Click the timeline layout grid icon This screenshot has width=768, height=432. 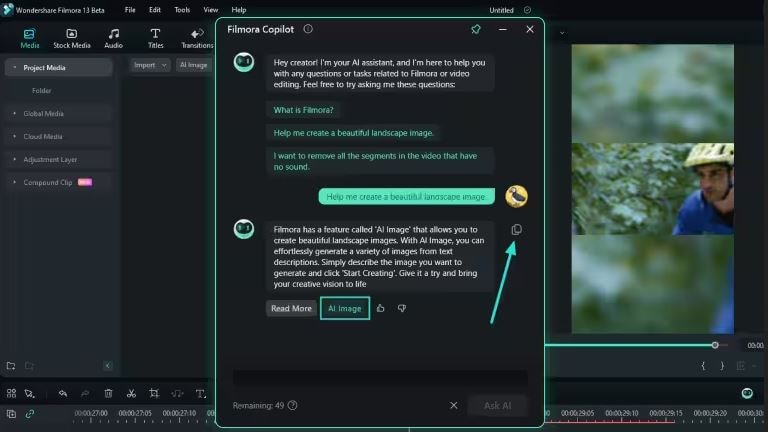[x=11, y=393]
